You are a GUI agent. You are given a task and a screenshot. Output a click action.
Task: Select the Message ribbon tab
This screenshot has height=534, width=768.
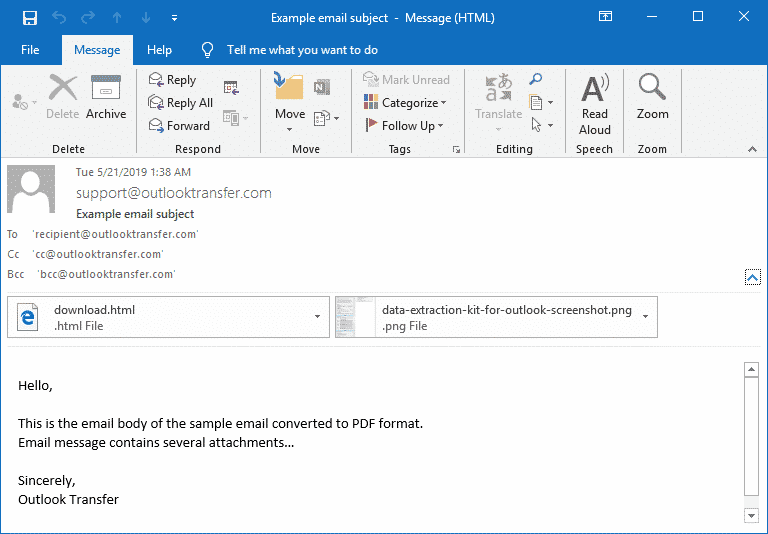click(x=97, y=50)
